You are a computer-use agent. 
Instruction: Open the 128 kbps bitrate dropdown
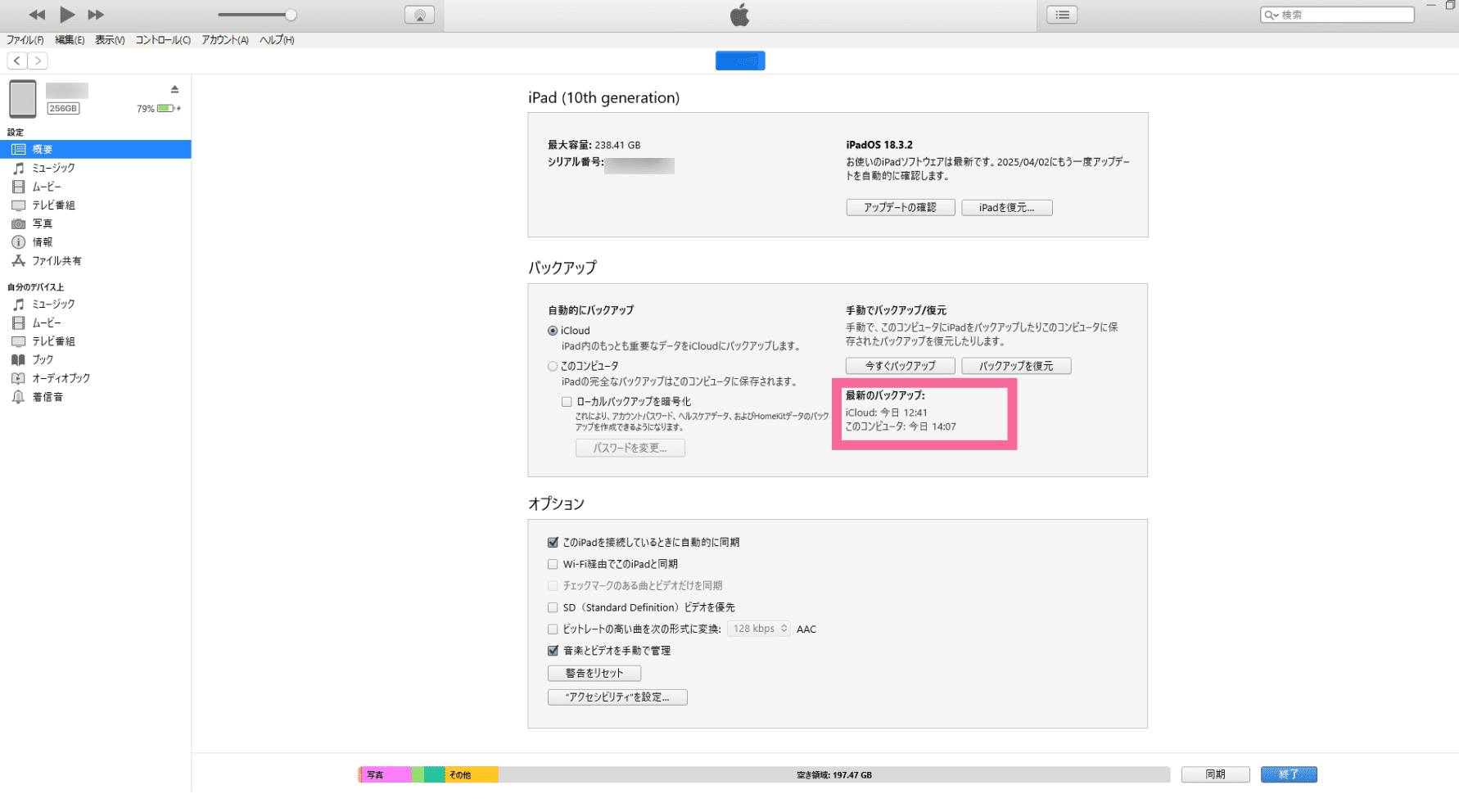(x=759, y=629)
